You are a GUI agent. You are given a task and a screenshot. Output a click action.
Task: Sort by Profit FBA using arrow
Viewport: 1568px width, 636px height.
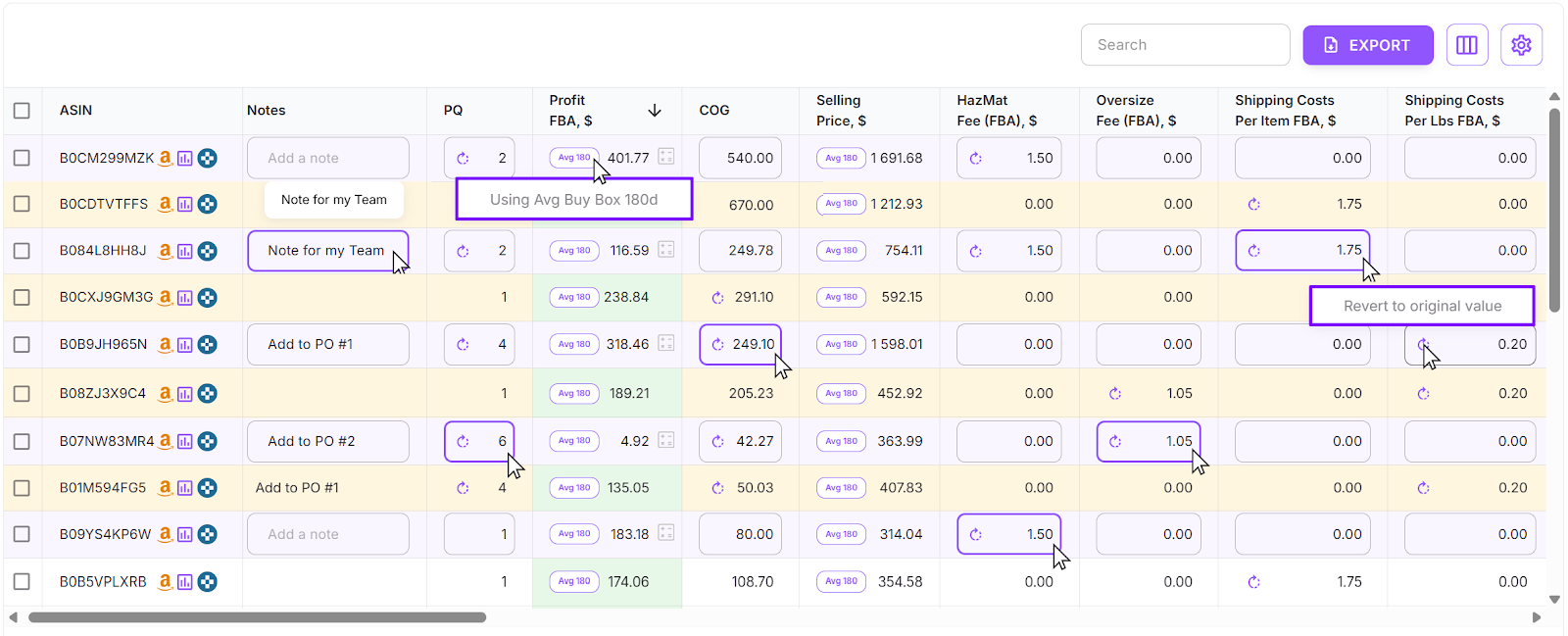[655, 111]
